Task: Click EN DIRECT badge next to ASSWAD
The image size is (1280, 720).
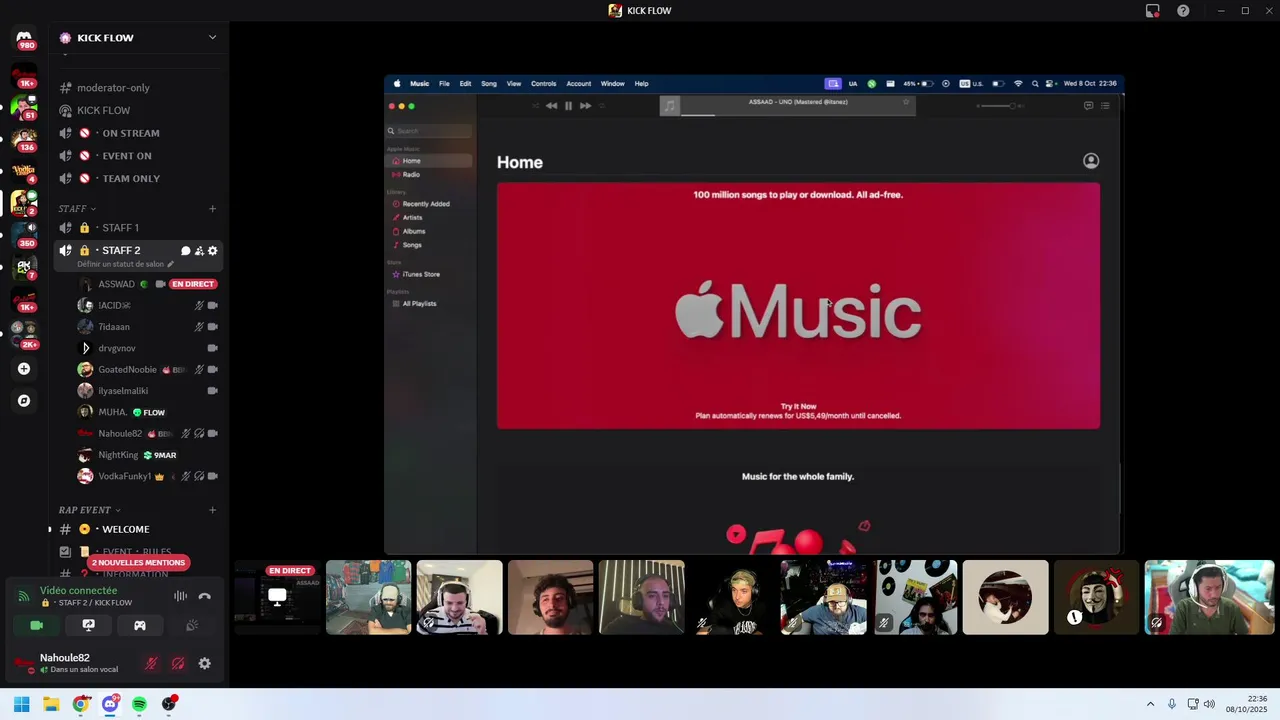Action: [193, 284]
